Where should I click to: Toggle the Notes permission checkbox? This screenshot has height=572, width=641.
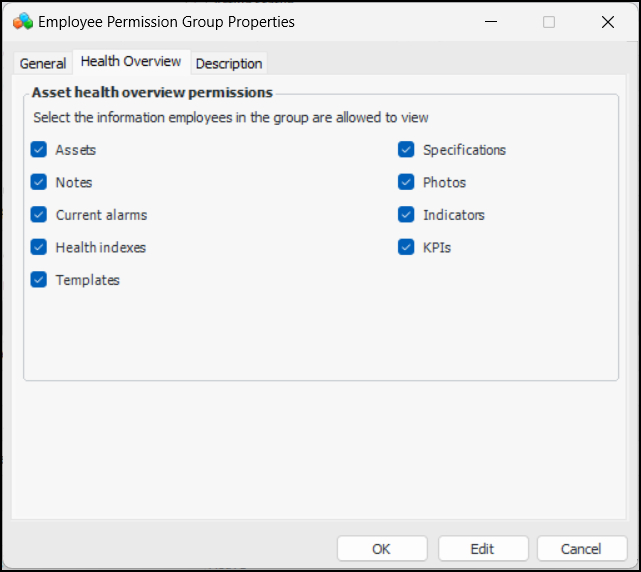(x=39, y=182)
